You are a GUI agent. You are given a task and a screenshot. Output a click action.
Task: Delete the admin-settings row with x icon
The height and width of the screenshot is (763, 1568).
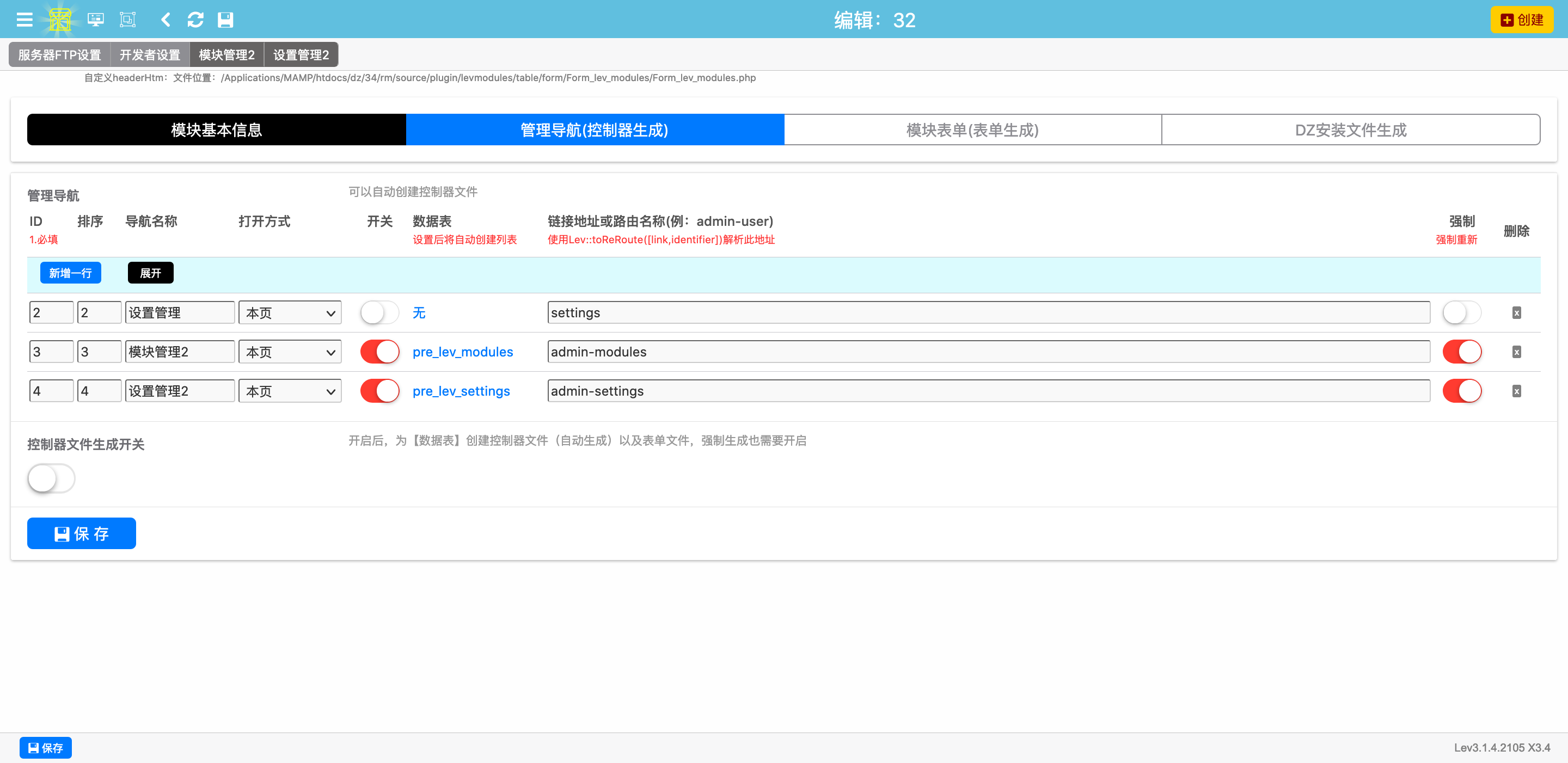[1516, 391]
